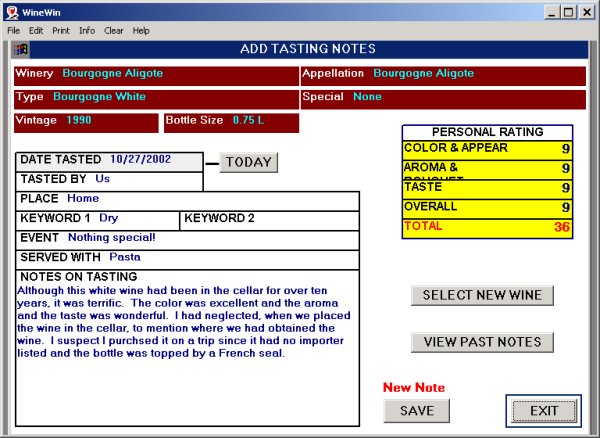Click VIEW PAST NOTES button

coord(482,342)
